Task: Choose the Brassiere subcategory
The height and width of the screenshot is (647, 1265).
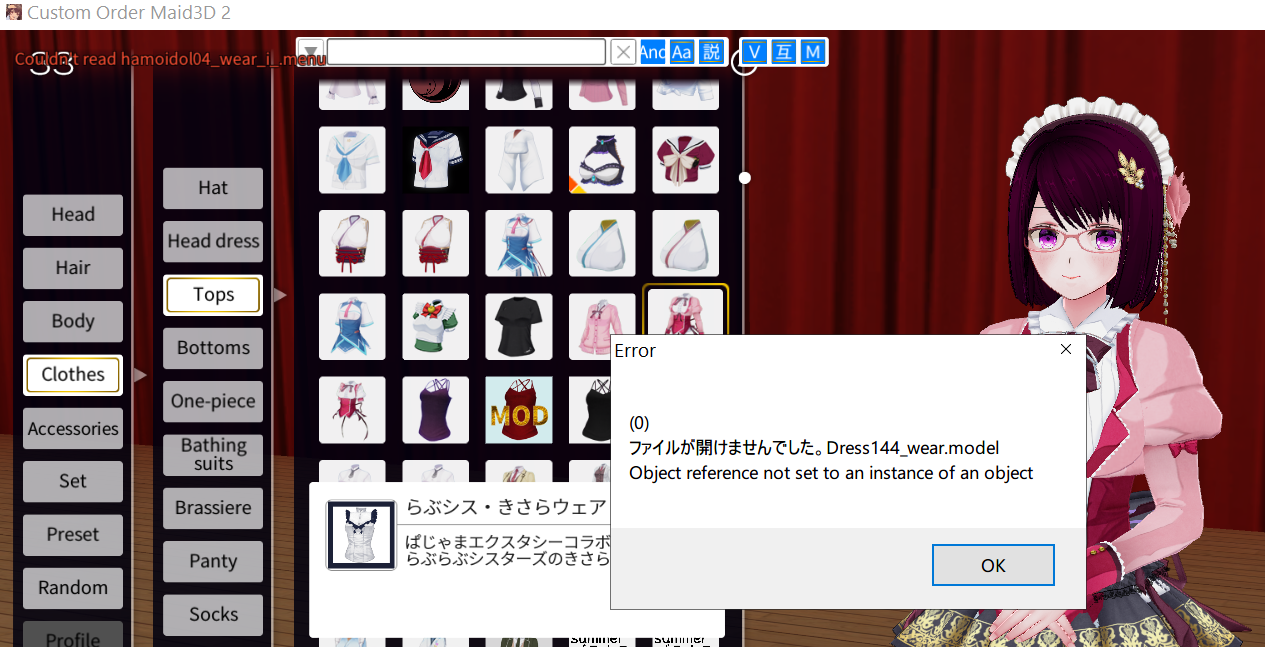Action: (x=213, y=508)
